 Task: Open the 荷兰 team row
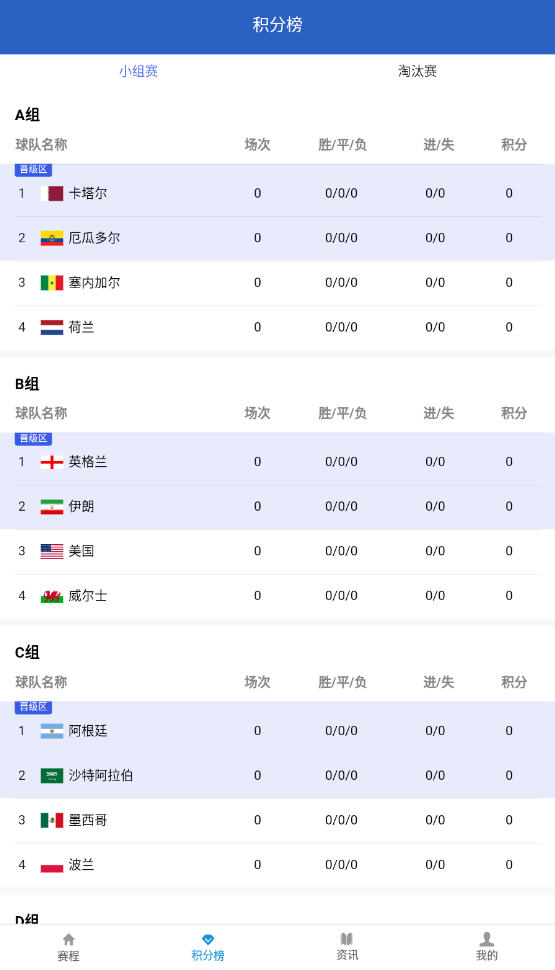277,327
